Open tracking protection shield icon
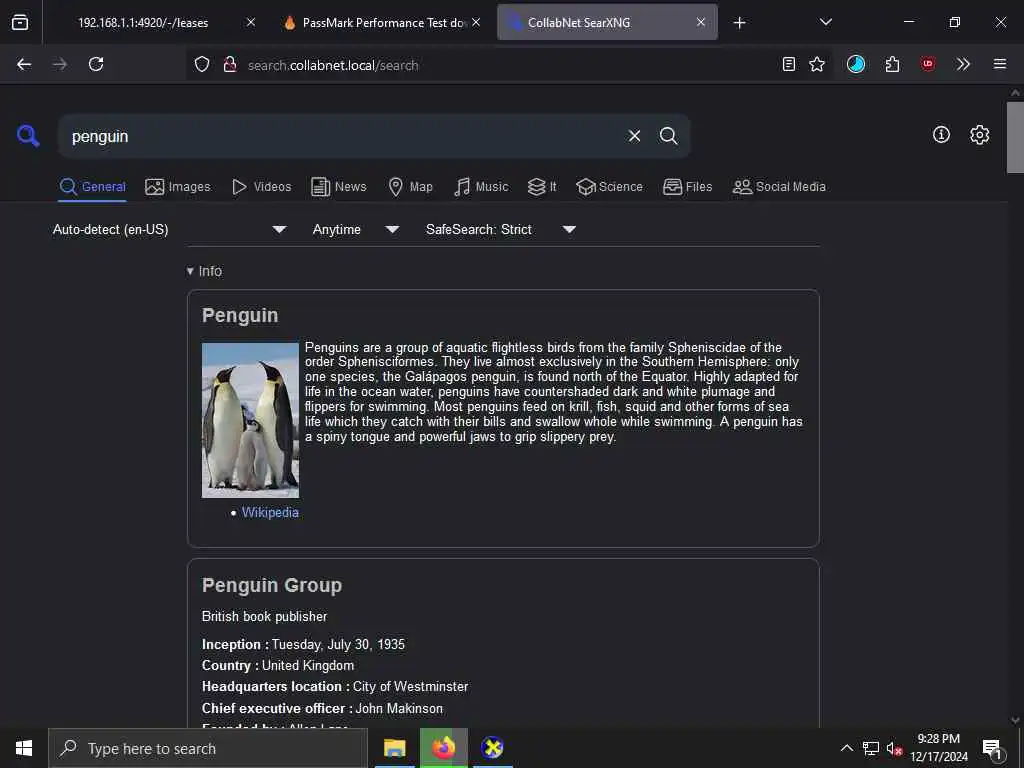This screenshot has width=1024, height=768. [x=202, y=64]
